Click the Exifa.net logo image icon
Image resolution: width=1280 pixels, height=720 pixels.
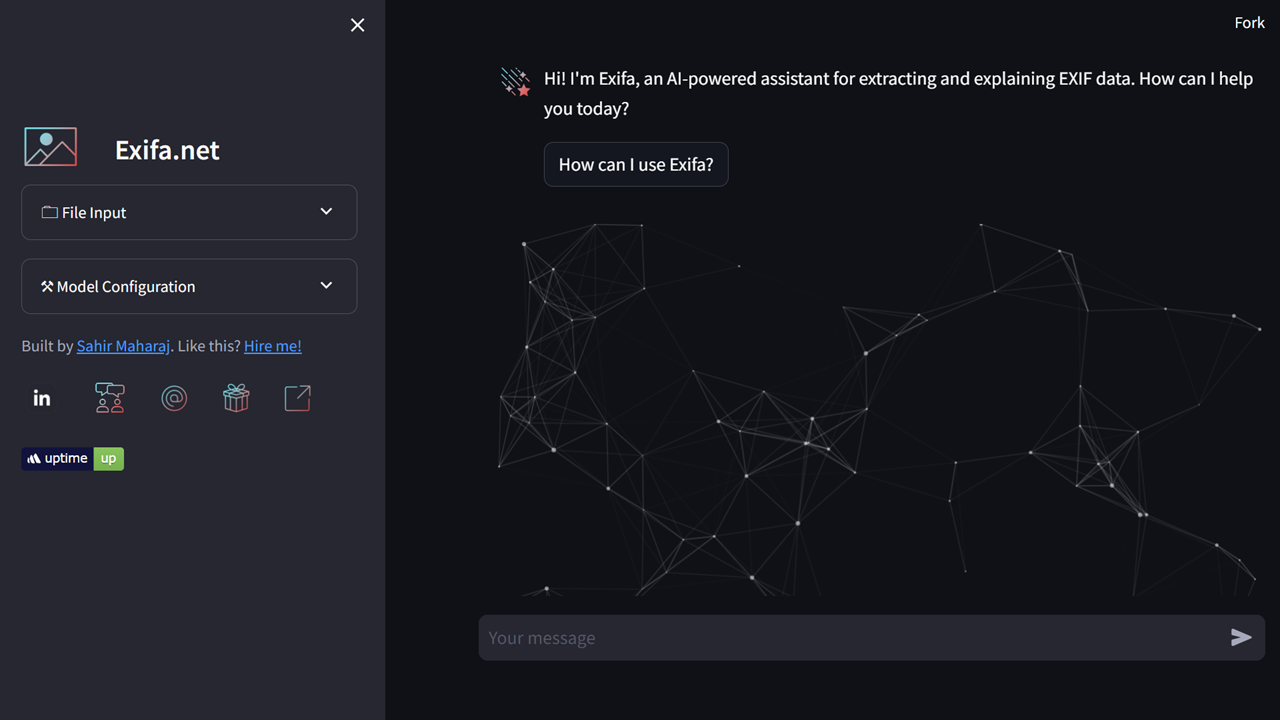click(50, 146)
